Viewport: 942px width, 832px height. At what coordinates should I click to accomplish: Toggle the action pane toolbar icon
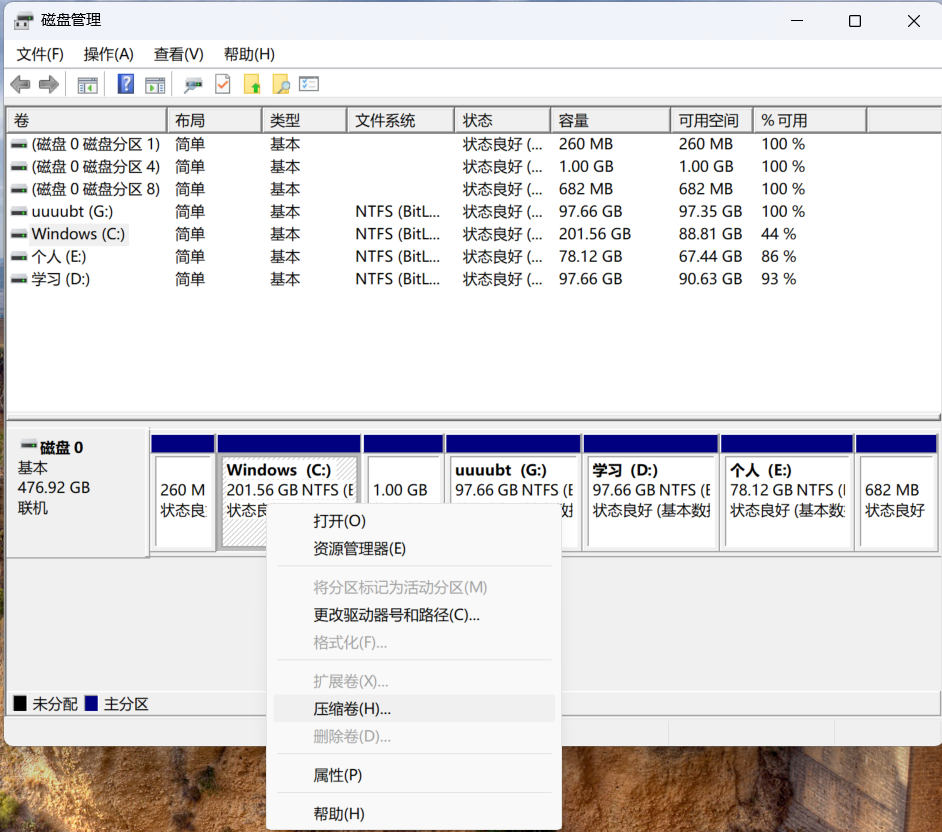click(x=155, y=85)
